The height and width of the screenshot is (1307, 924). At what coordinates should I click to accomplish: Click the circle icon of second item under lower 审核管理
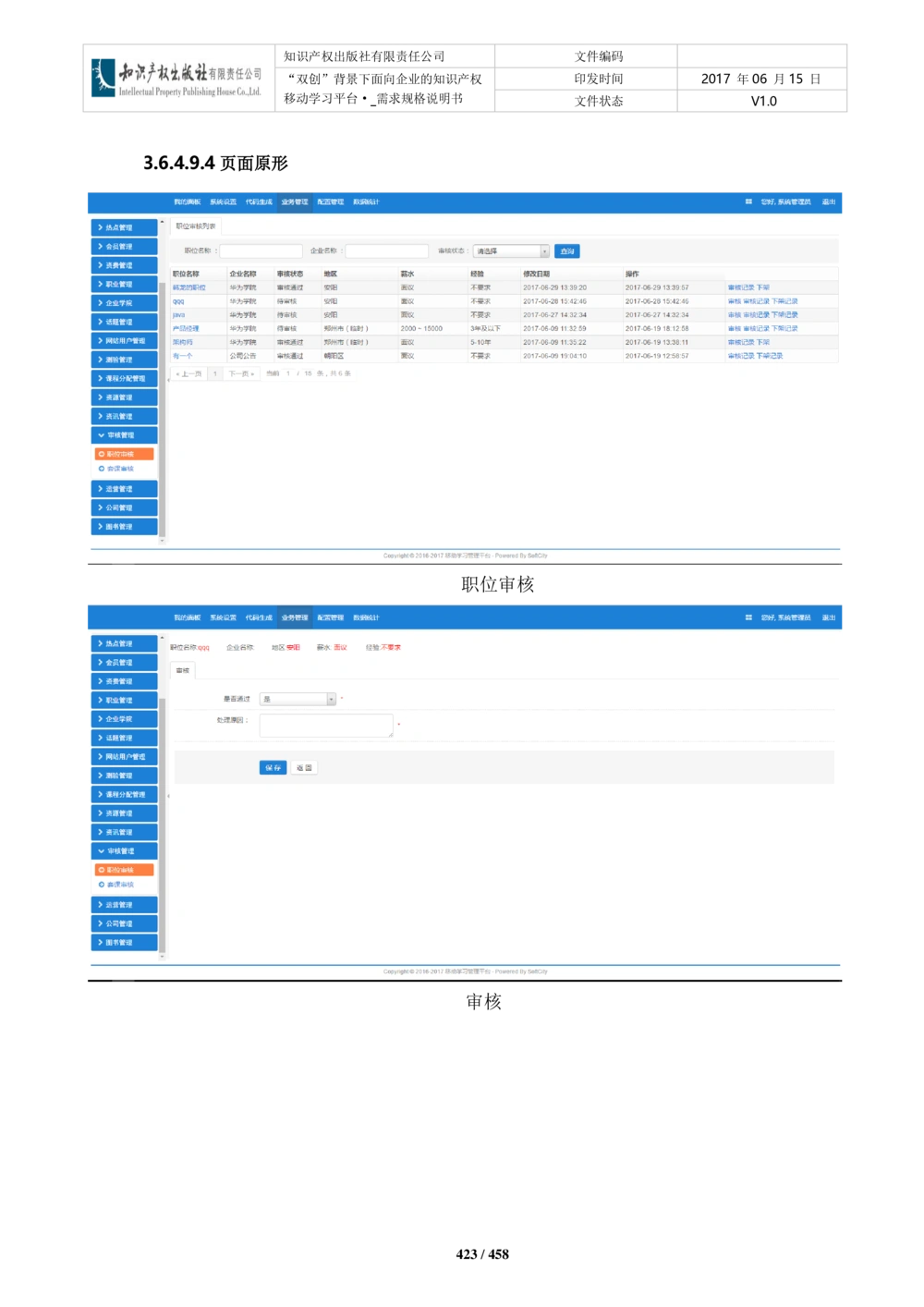point(102,885)
